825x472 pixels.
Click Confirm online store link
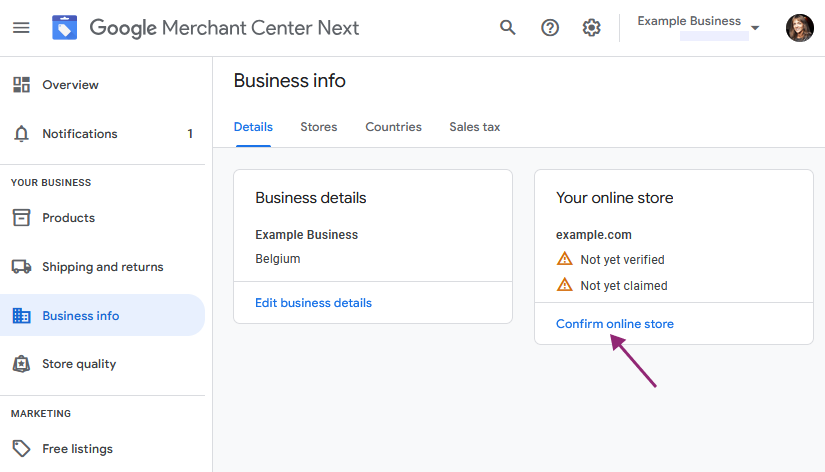point(615,324)
